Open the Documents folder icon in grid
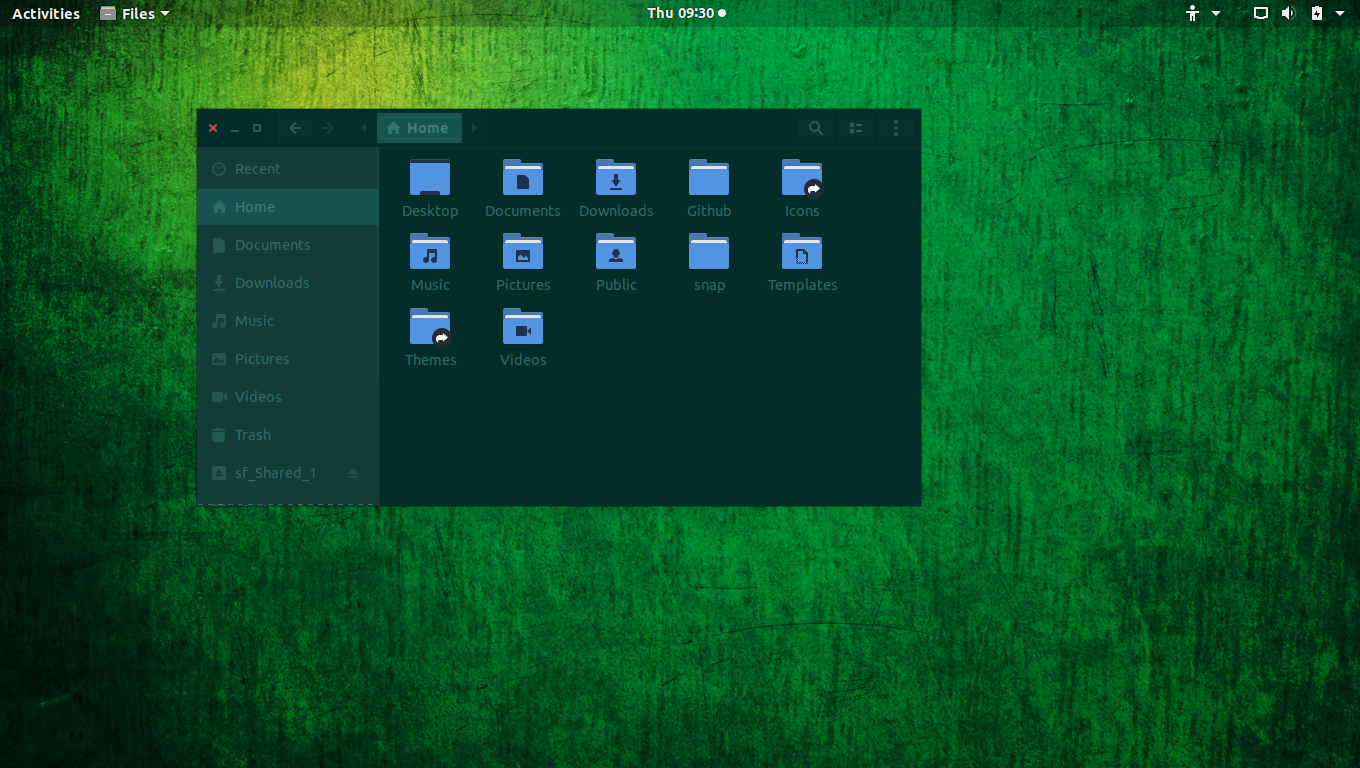The height and width of the screenshot is (768, 1360). [523, 178]
